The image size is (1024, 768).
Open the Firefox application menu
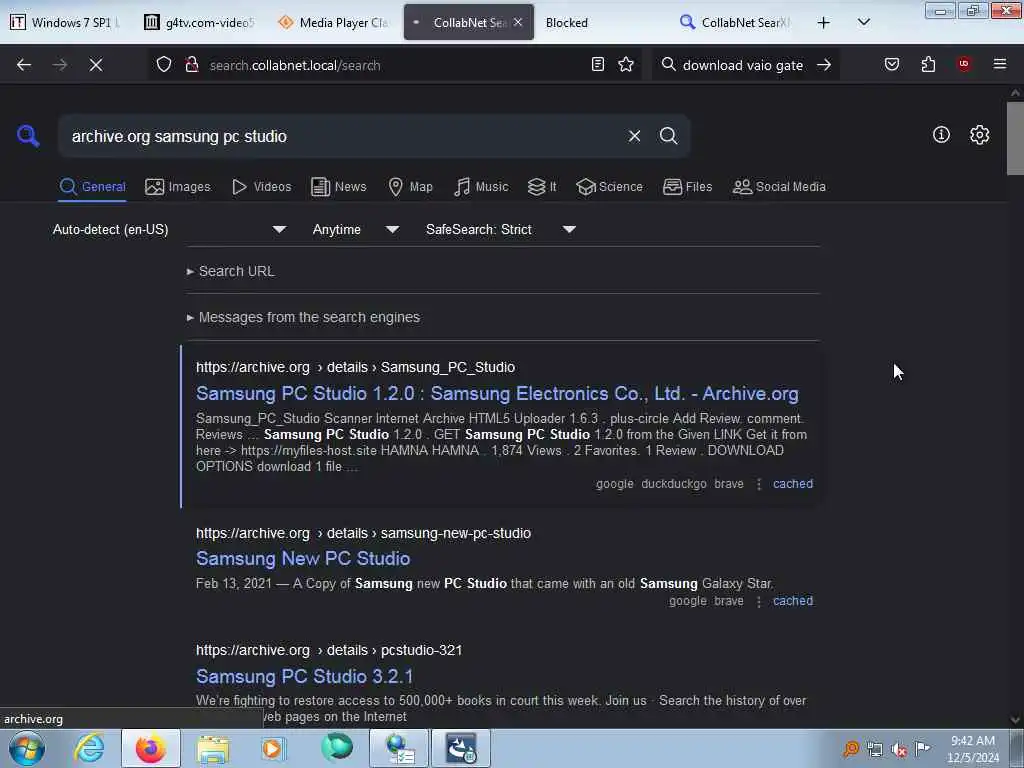[x=1000, y=65]
